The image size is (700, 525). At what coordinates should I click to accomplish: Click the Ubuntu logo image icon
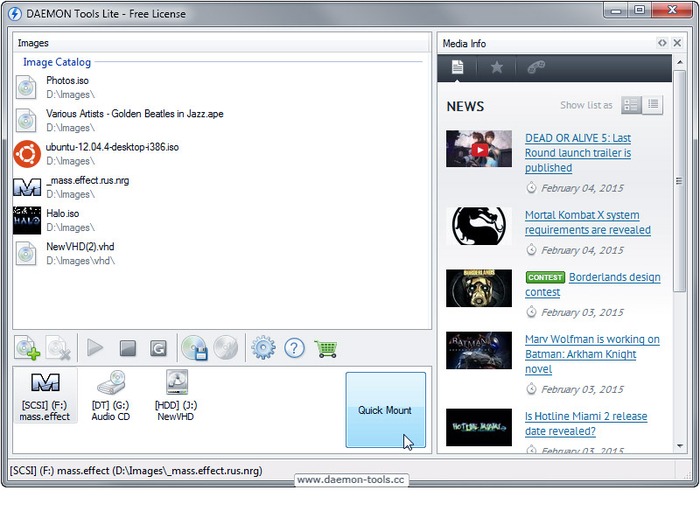[27, 154]
